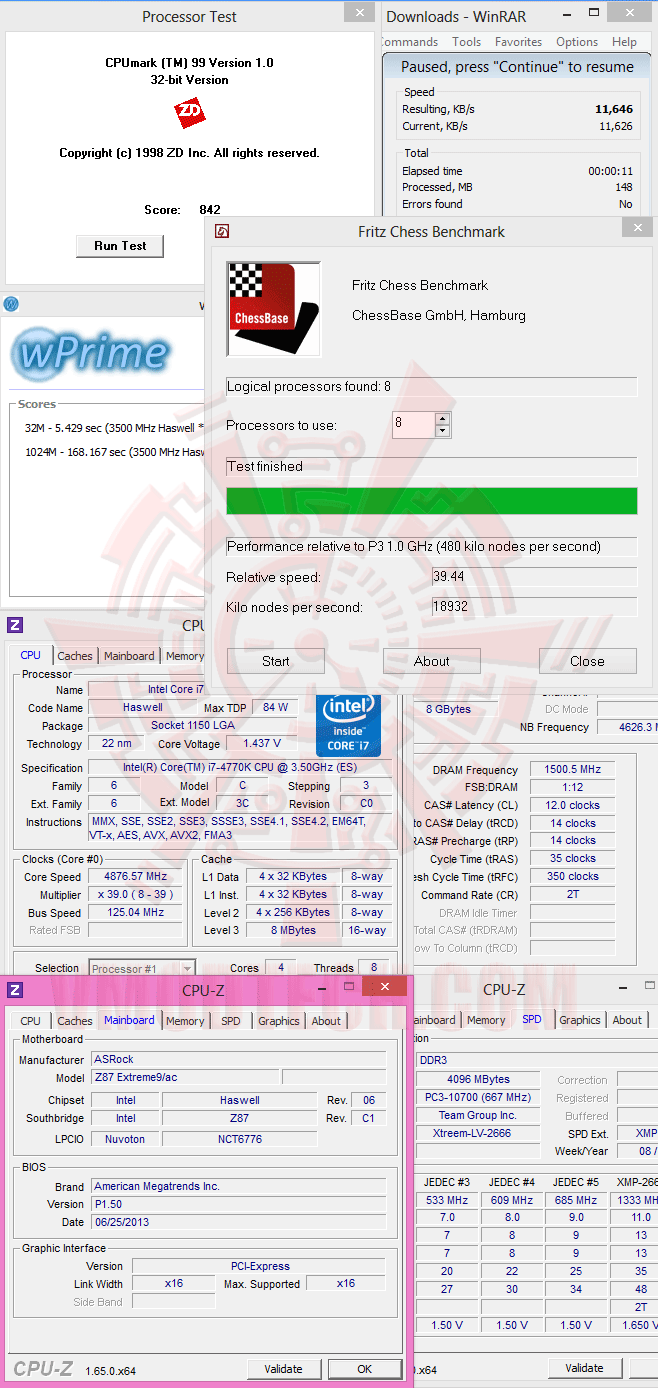Screen dimensions: 658x1388
Task: Select Graphics tab in the Mainboard CPU-Z window
Action: pyautogui.click(x=279, y=1021)
